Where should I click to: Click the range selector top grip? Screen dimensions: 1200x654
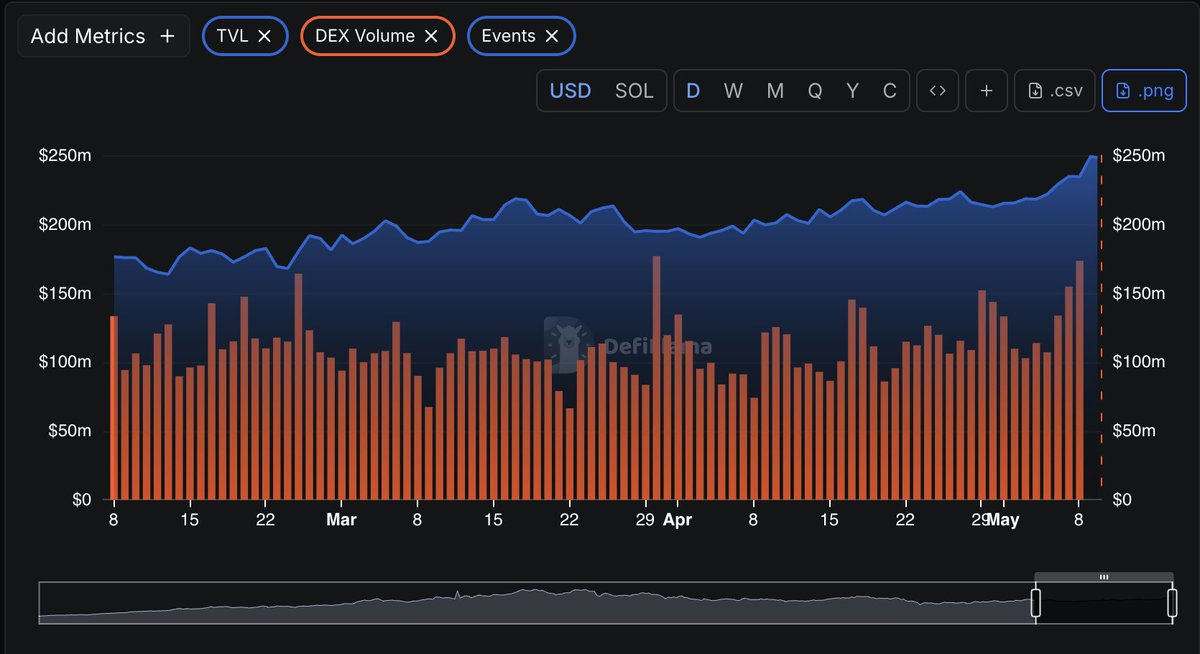1104,577
